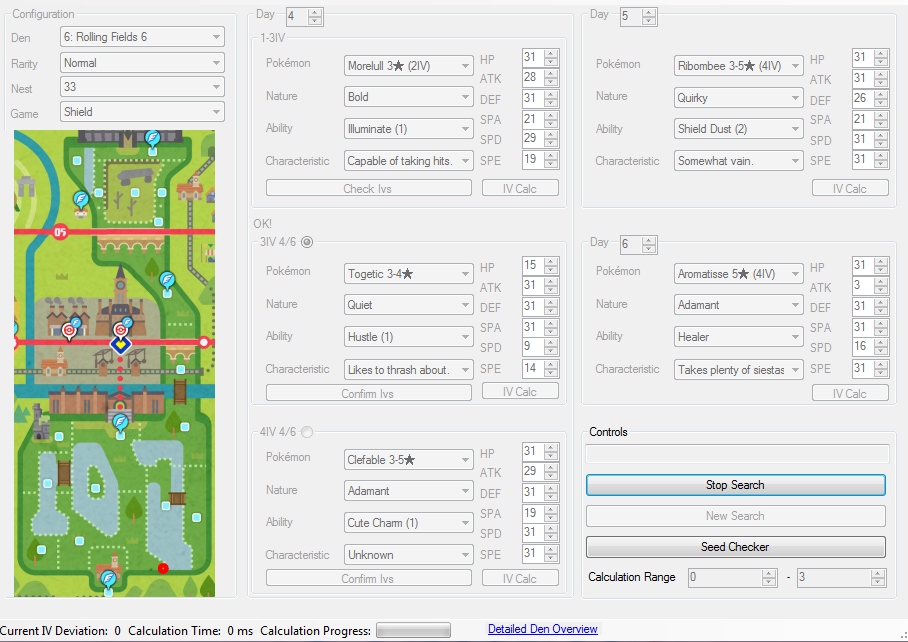
Task: Open the Detailed Den Overview link
Action: [x=542, y=628]
